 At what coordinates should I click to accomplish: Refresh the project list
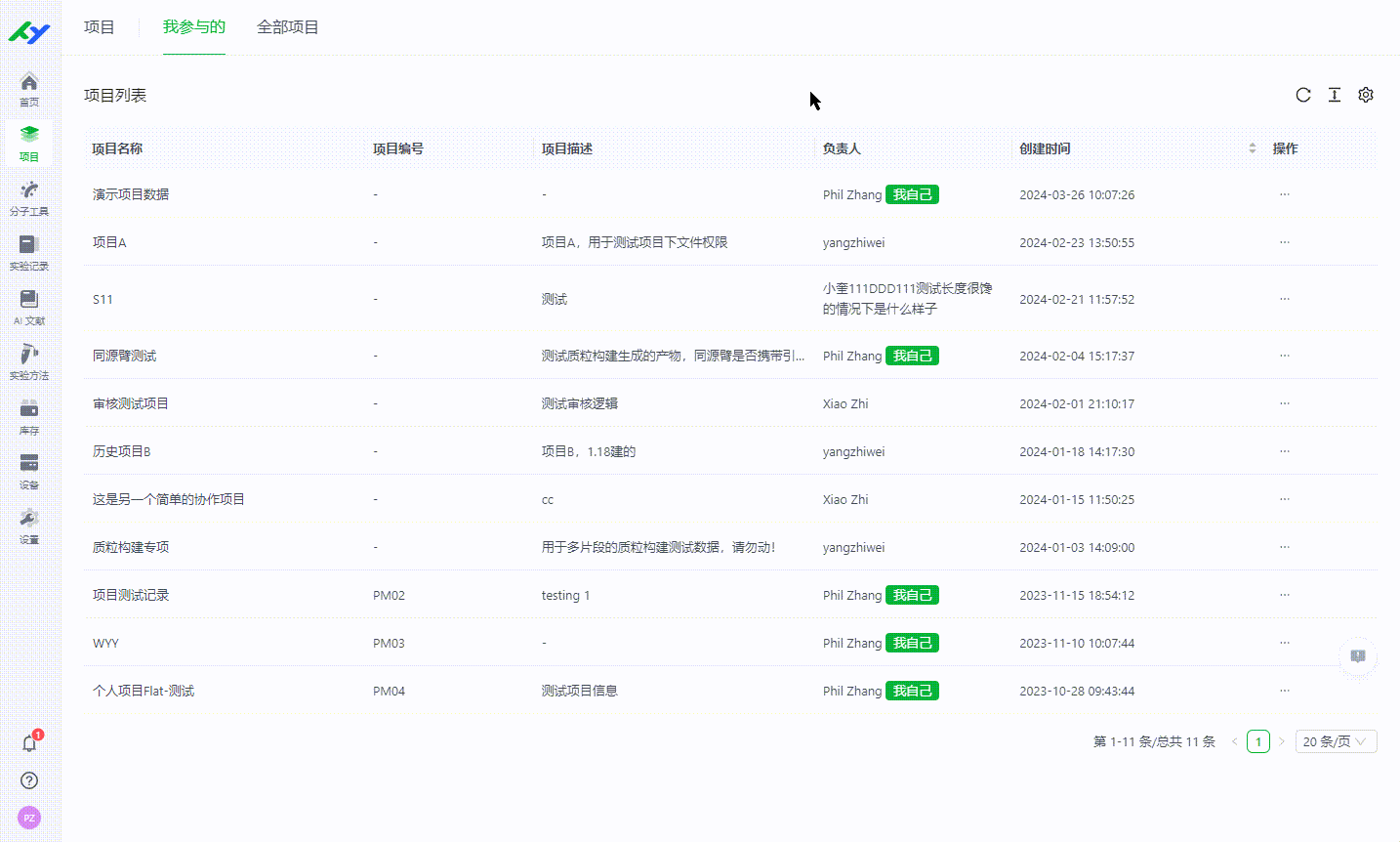pyautogui.click(x=1302, y=95)
